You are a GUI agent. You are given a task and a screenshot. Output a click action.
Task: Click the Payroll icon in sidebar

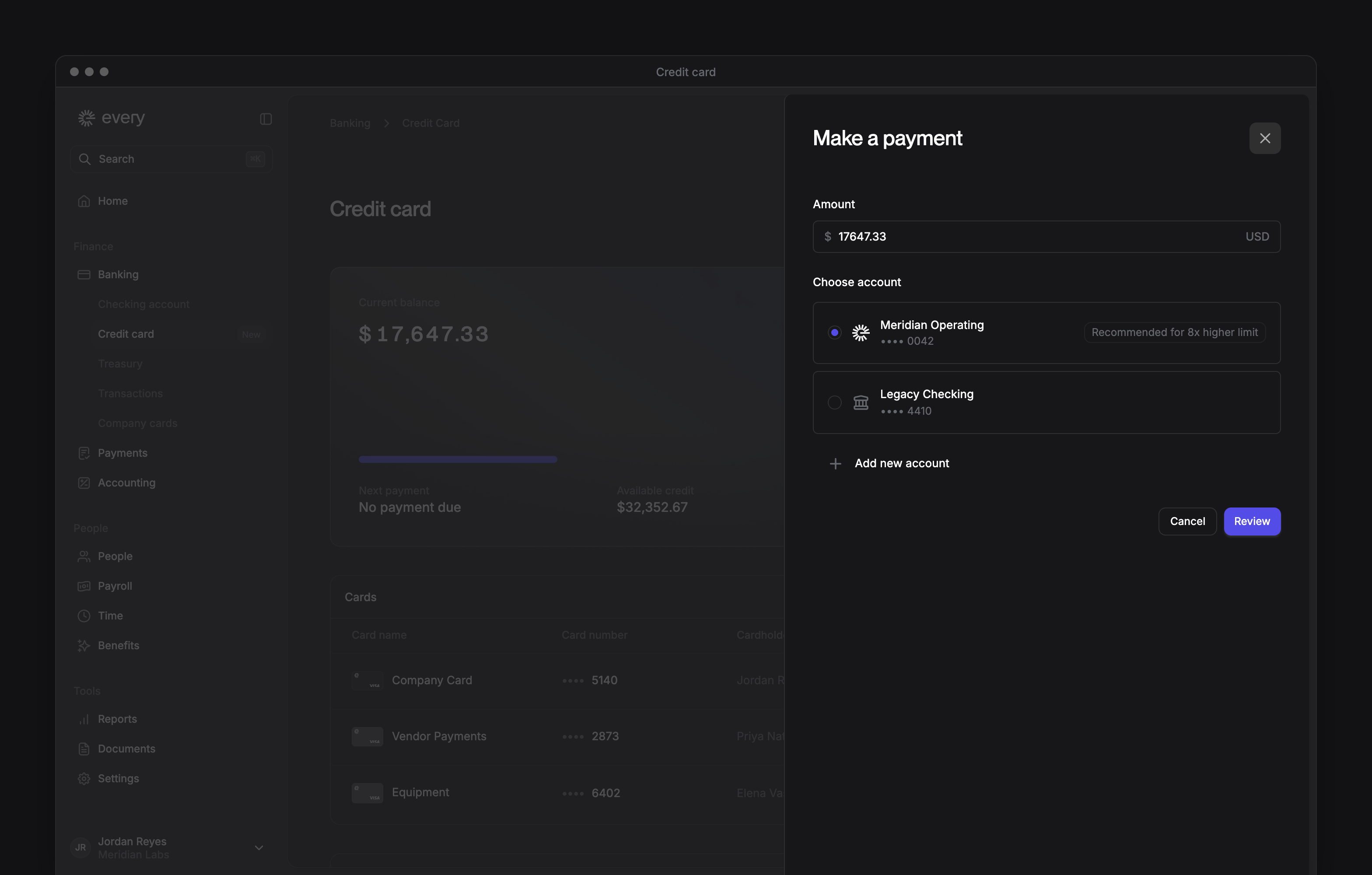84,586
